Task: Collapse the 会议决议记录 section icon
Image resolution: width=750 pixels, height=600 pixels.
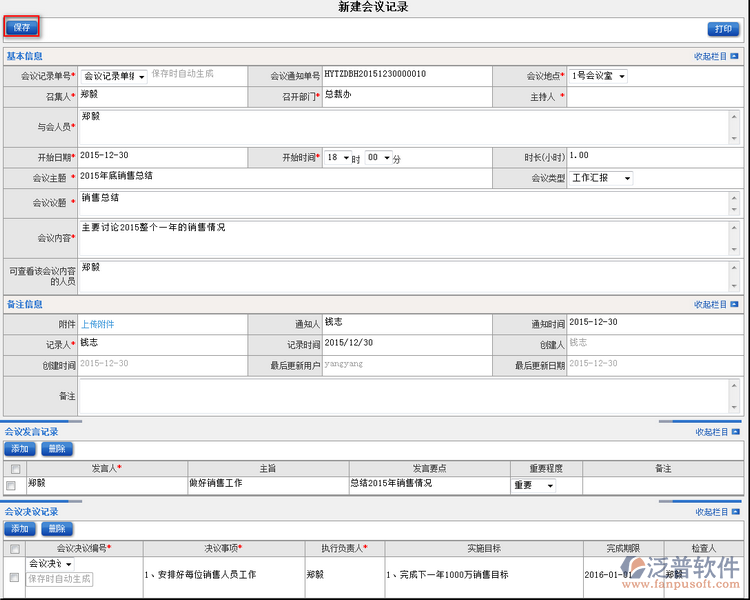Action: point(736,512)
